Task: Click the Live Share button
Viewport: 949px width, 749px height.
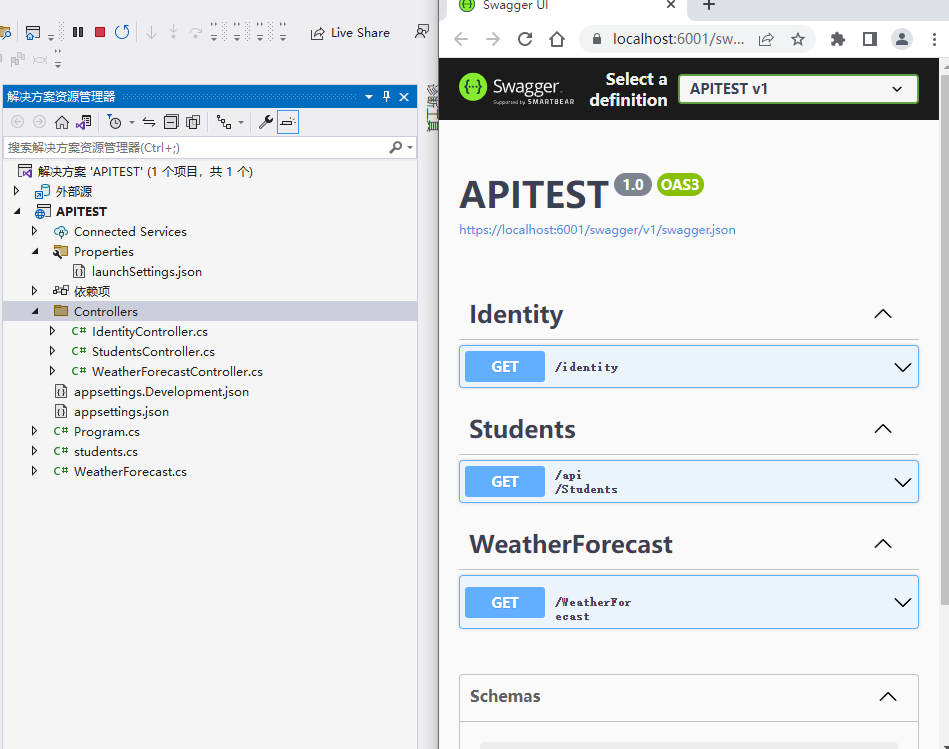Action: pyautogui.click(x=349, y=33)
